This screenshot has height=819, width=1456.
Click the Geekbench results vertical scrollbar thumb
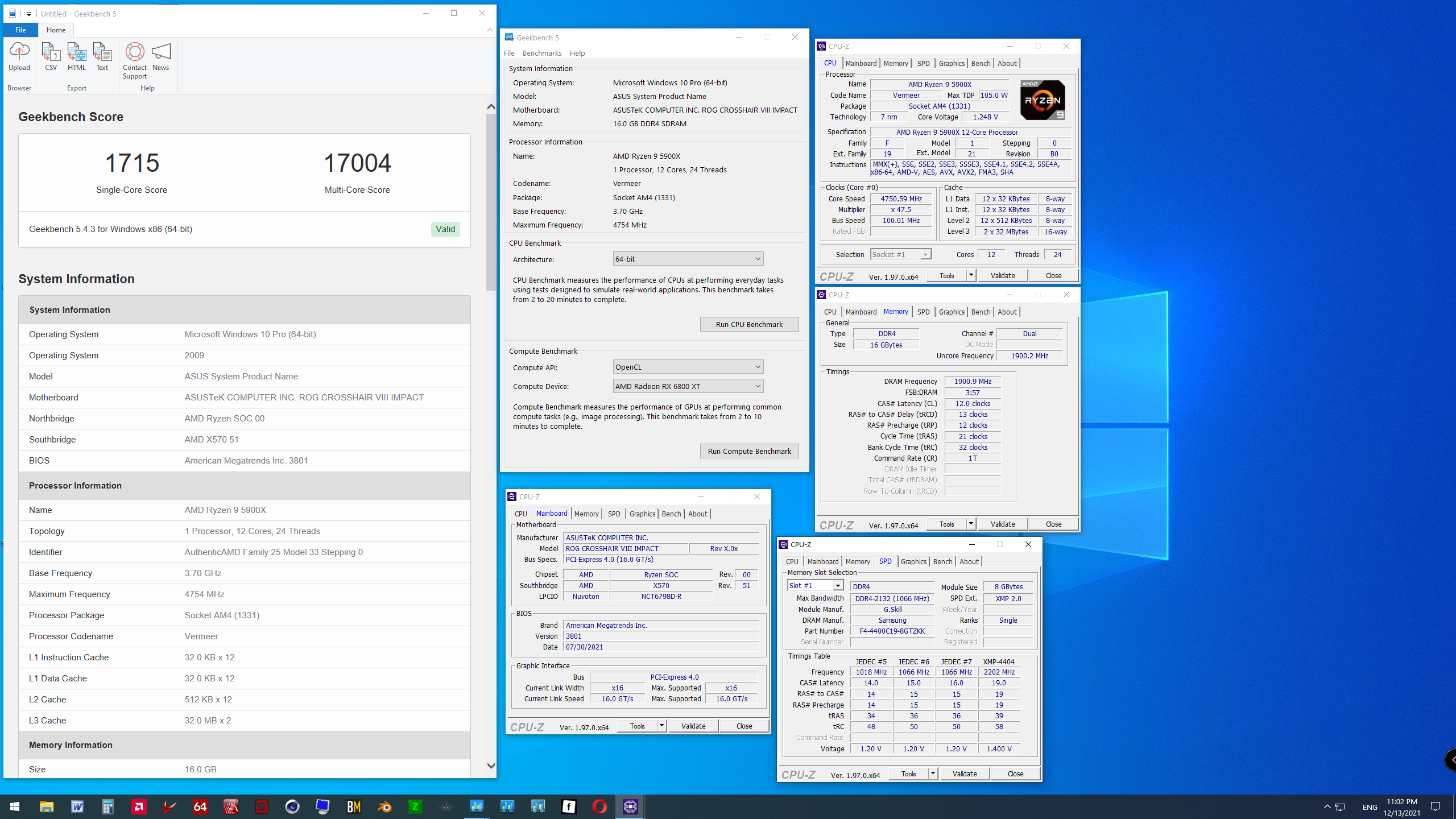pos(491,202)
